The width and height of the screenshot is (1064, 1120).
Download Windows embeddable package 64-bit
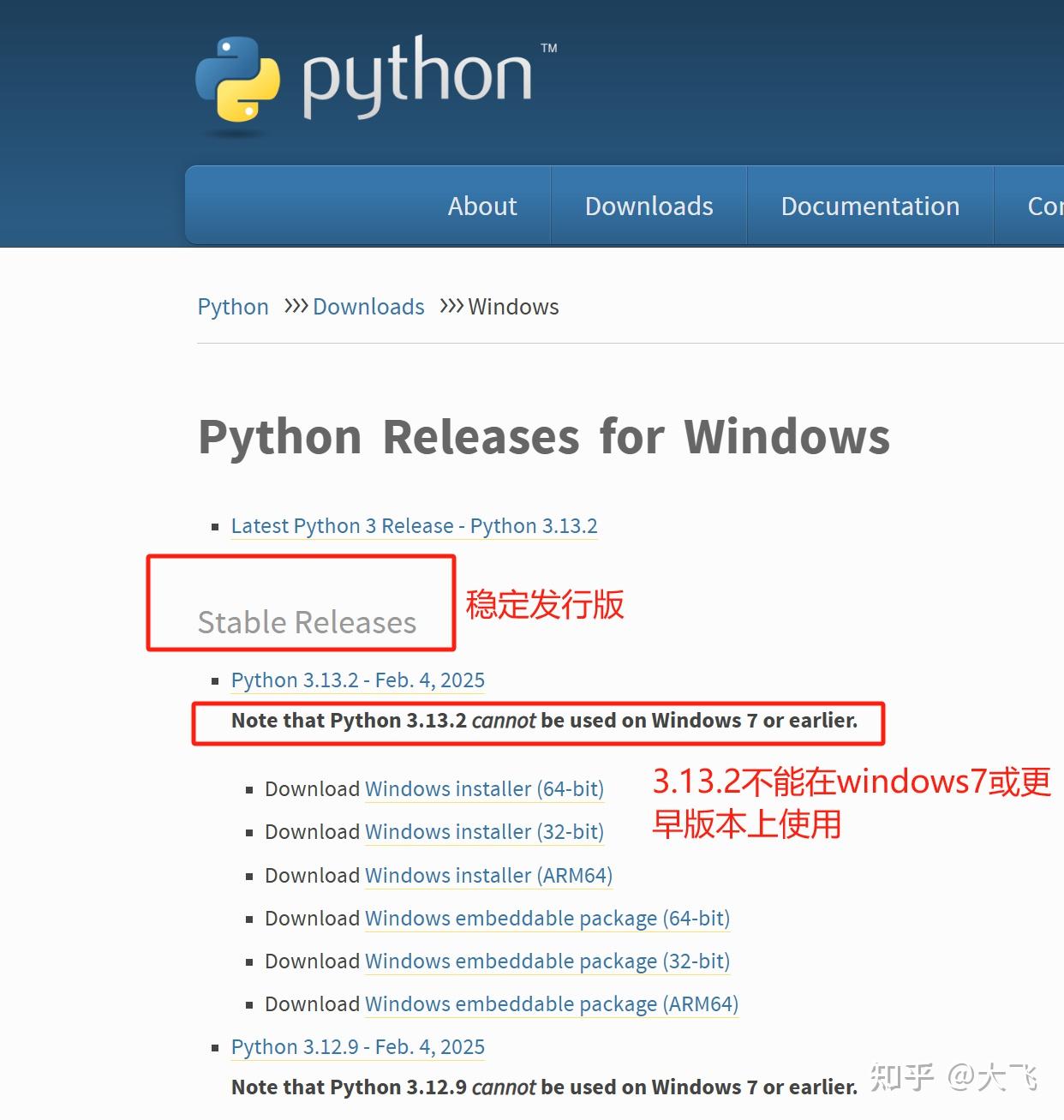[x=547, y=918]
